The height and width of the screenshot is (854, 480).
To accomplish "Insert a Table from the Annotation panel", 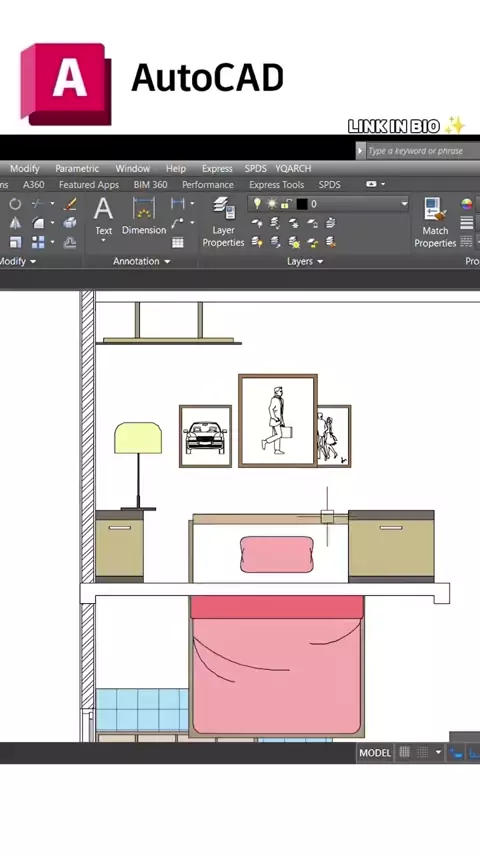I will coord(178,242).
